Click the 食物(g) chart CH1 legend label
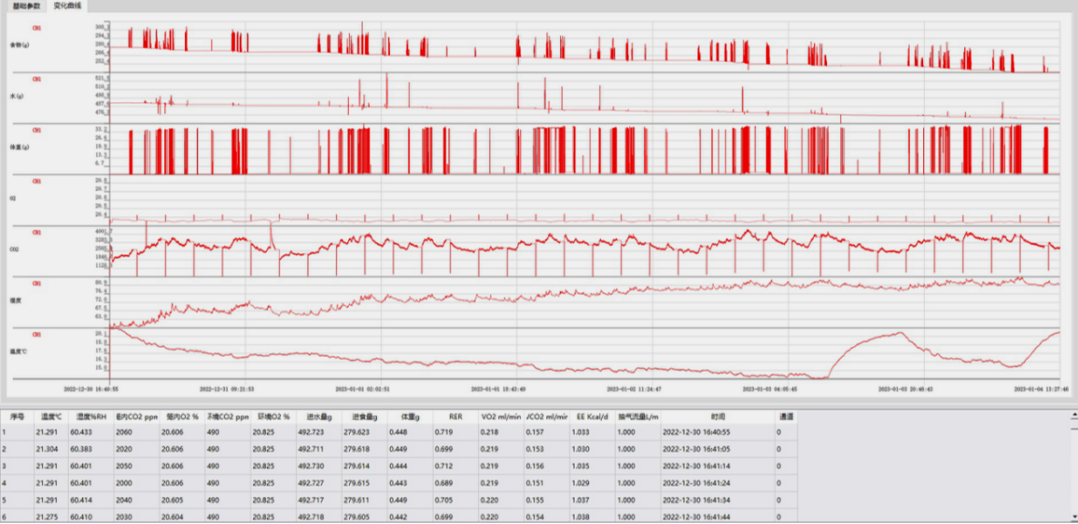1078x524 pixels. click(37, 28)
